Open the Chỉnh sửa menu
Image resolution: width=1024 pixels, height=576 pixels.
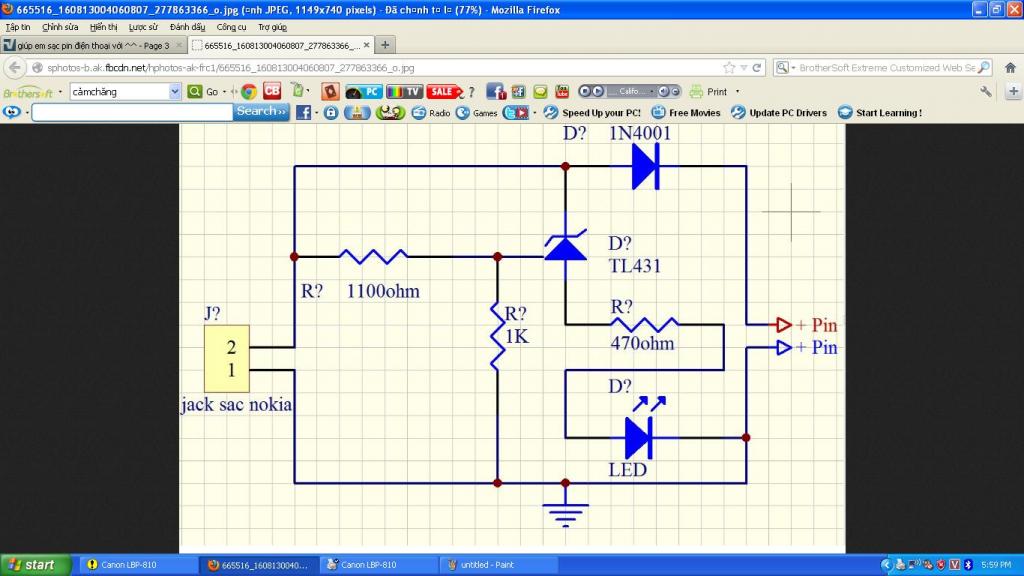click(x=60, y=27)
